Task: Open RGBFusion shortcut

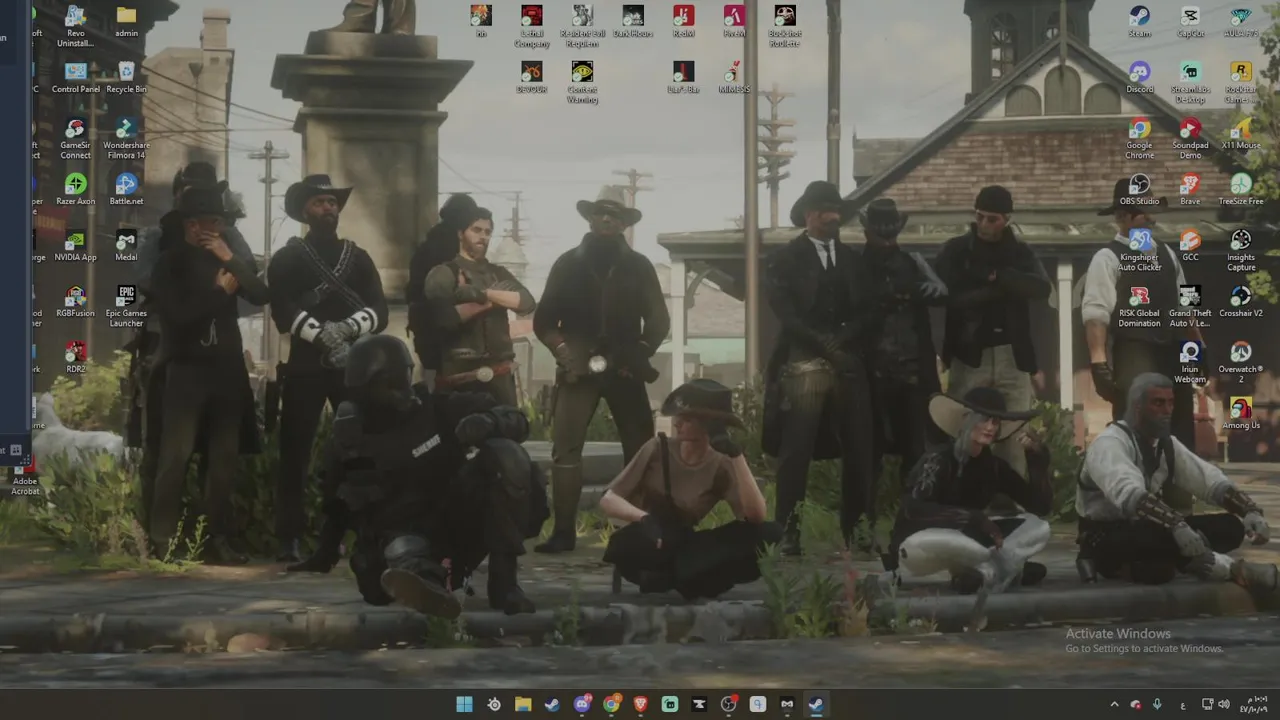Action: point(75,302)
